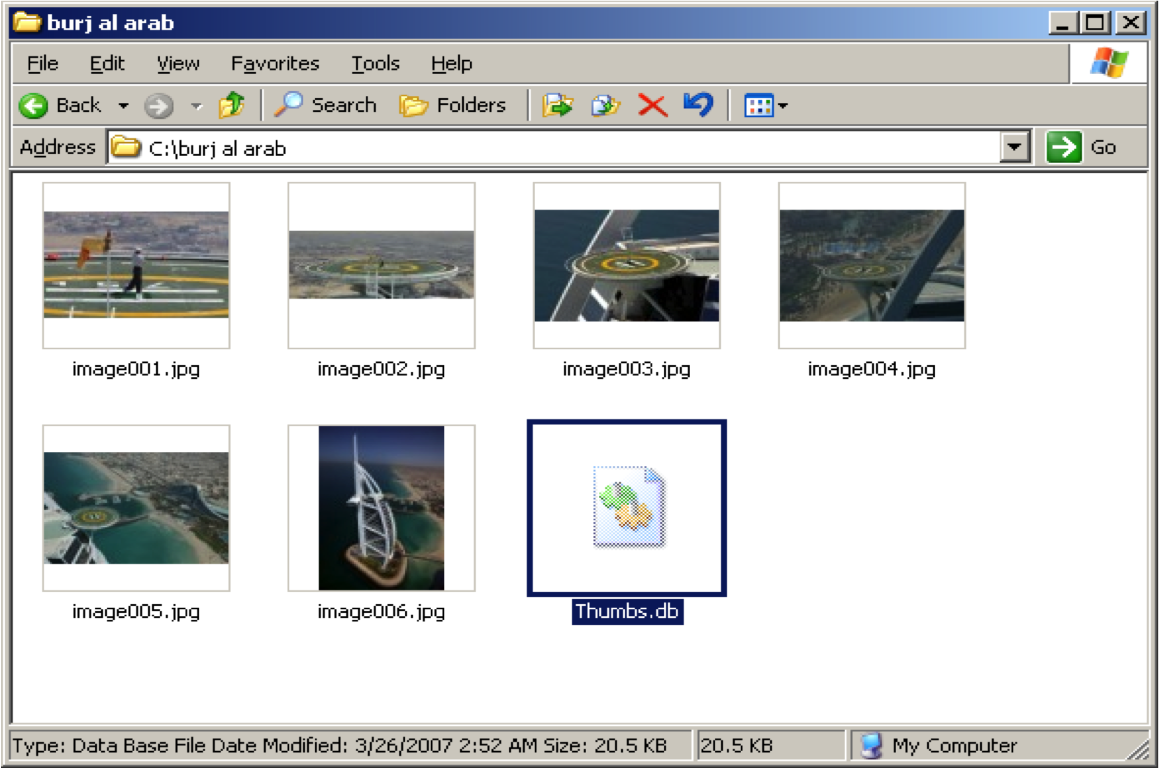Click the Forward navigation arrow icon
This screenshot has width=1159, height=769.
click(158, 105)
